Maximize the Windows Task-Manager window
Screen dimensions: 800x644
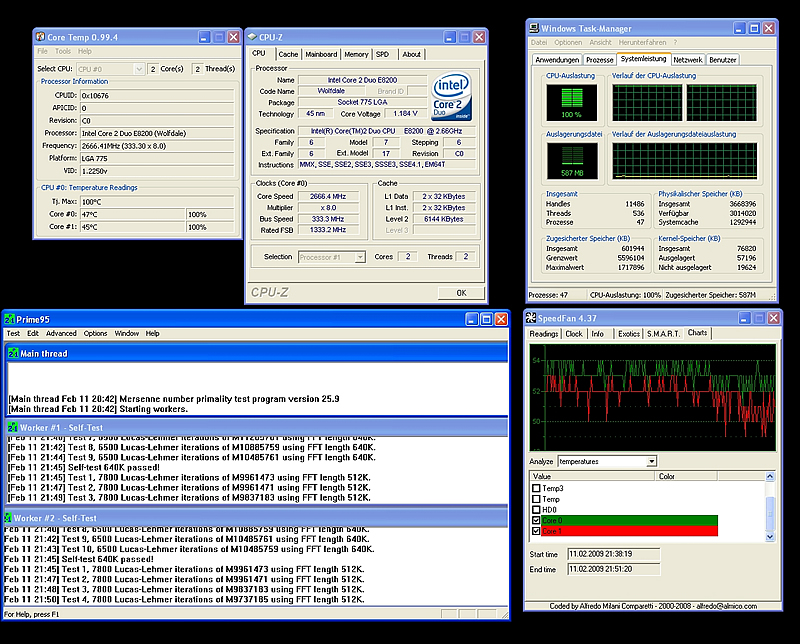click(x=754, y=28)
